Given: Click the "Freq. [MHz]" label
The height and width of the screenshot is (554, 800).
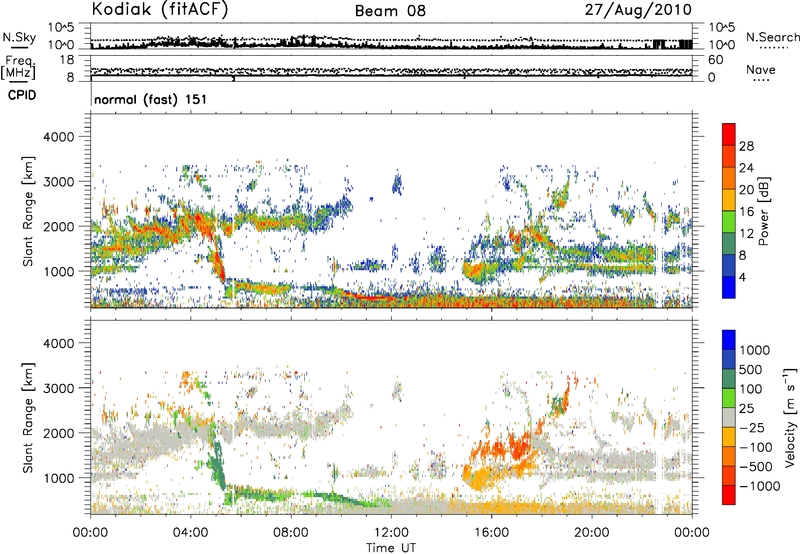Looking at the screenshot, I should (x=19, y=67).
